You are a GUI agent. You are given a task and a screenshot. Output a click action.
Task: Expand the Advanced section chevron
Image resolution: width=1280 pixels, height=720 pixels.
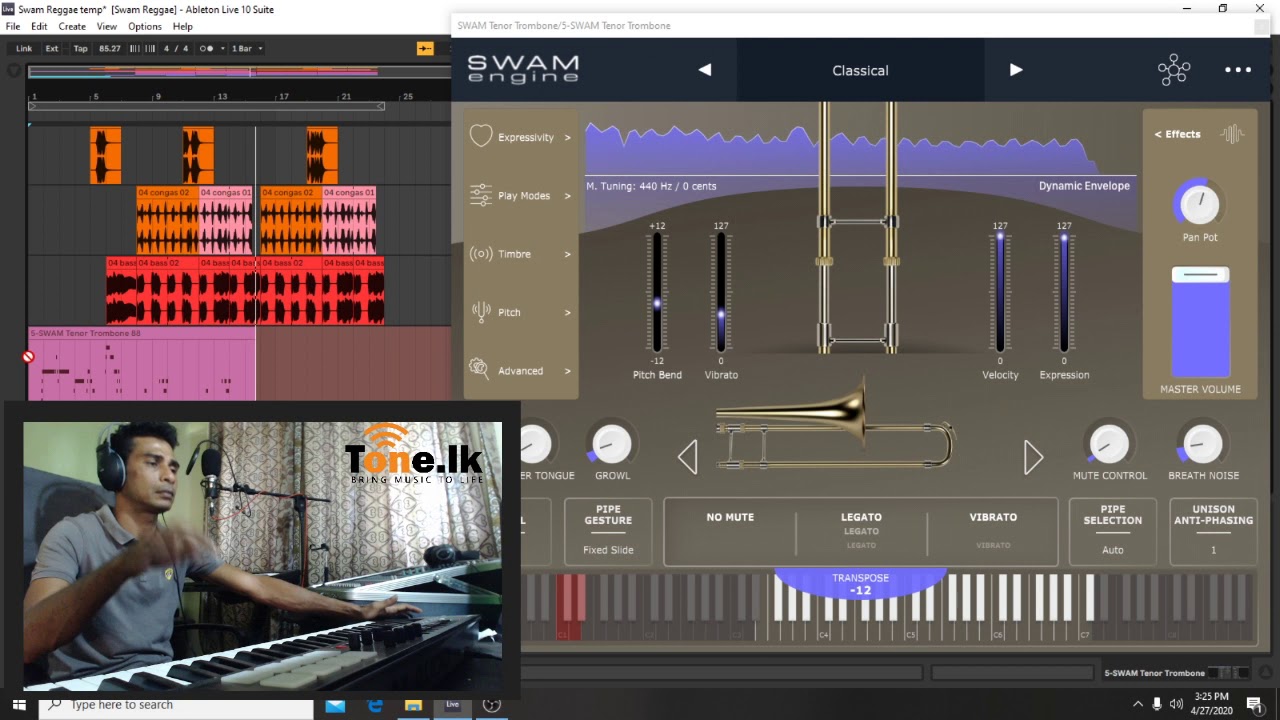coord(567,371)
